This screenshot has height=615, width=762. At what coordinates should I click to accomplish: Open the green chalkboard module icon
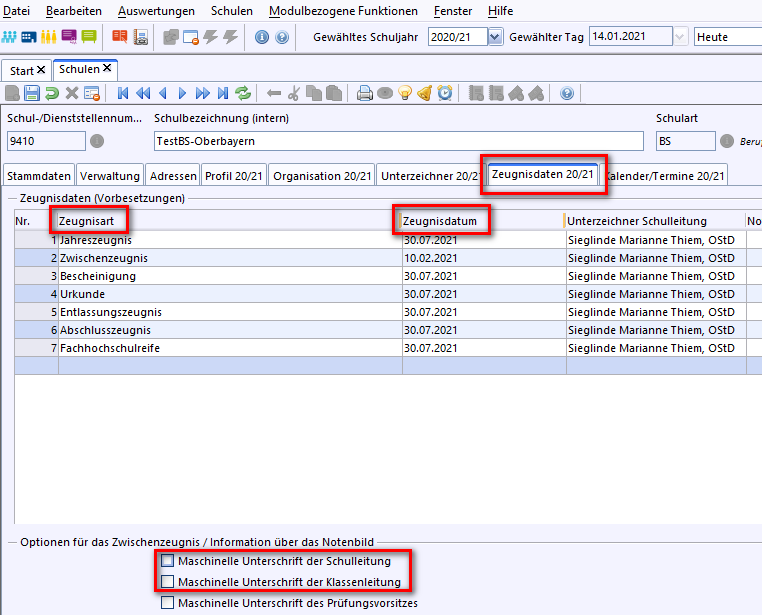pos(89,37)
